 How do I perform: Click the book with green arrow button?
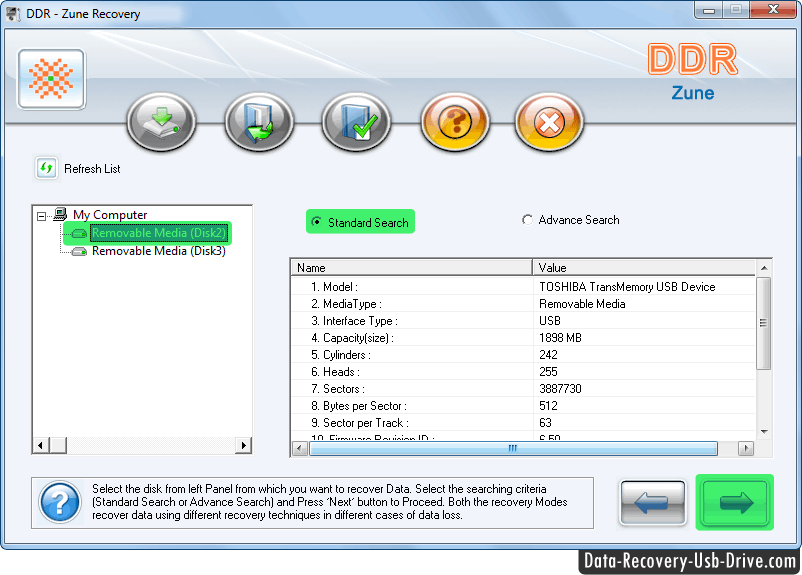[x=259, y=122]
